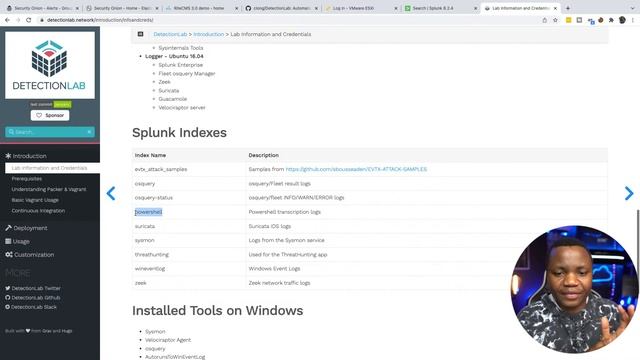Click the Introduction breadcrumb link
The width and height of the screenshot is (640, 360).
point(209,34)
